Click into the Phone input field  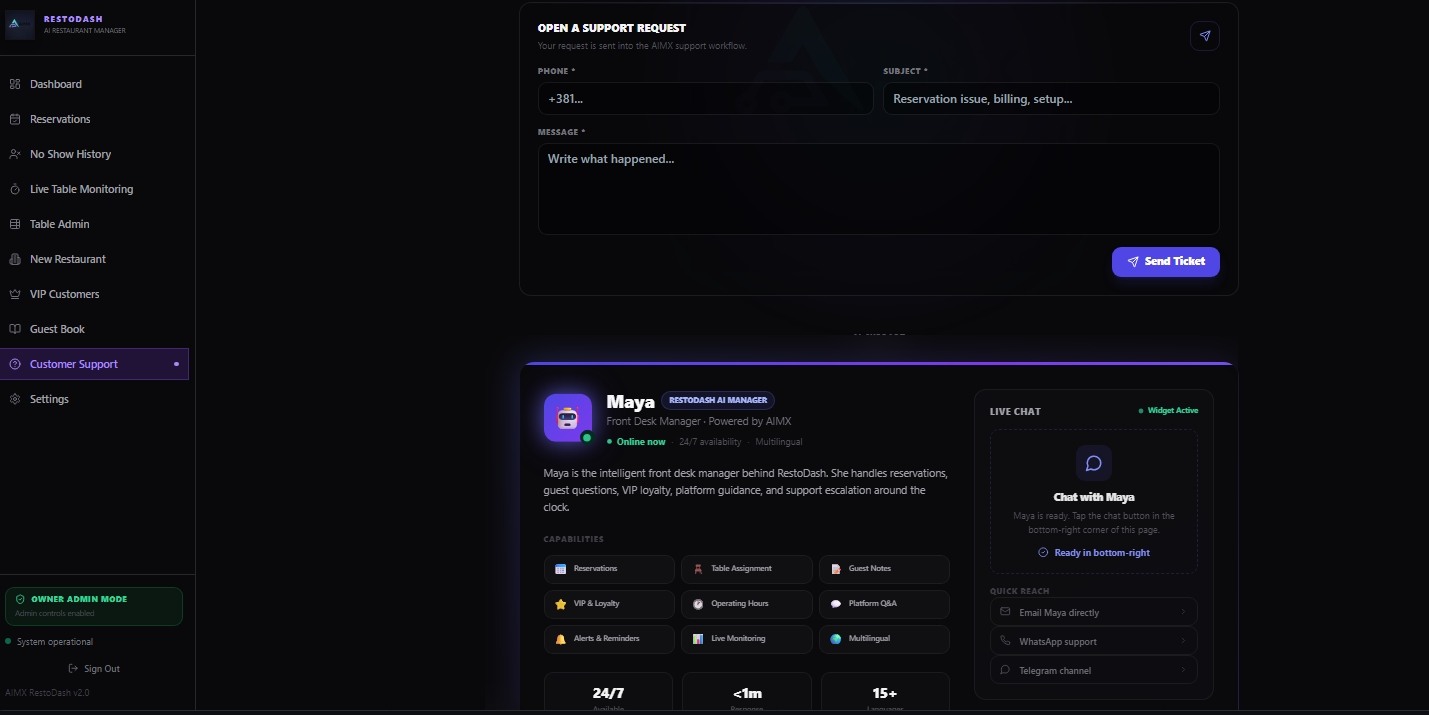(x=705, y=98)
